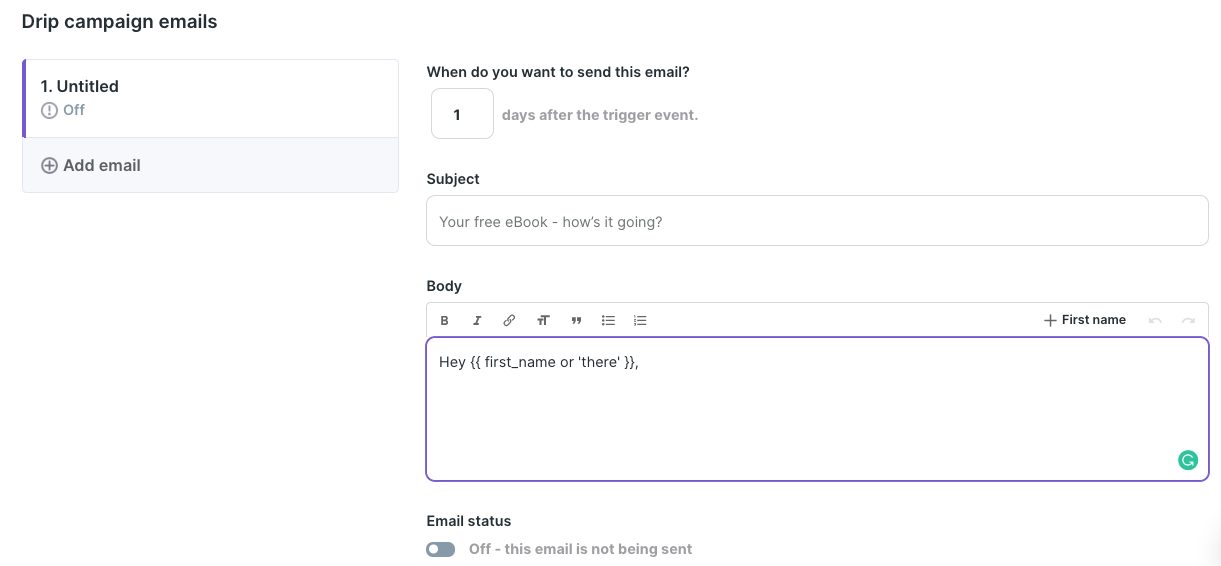The width and height of the screenshot is (1221, 566).
Task: Click the Off warning icon under Untitled
Action: [x=49, y=110]
